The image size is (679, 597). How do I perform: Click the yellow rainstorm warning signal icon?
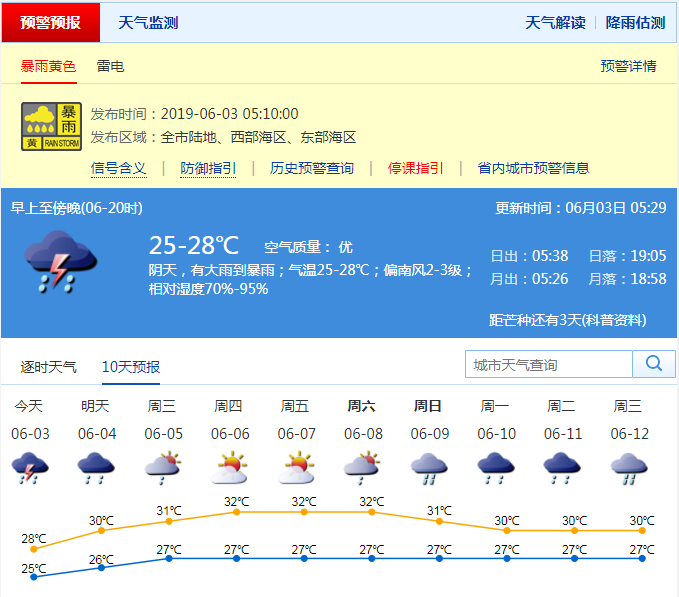coord(51,126)
